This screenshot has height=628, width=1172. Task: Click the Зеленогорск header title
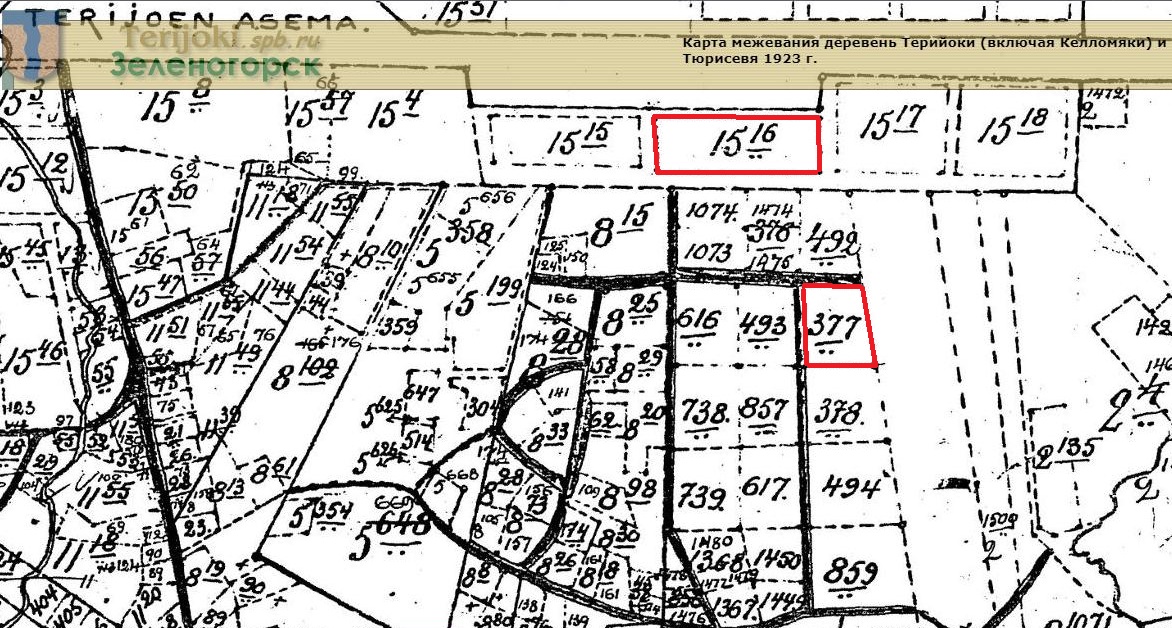[x=216, y=67]
